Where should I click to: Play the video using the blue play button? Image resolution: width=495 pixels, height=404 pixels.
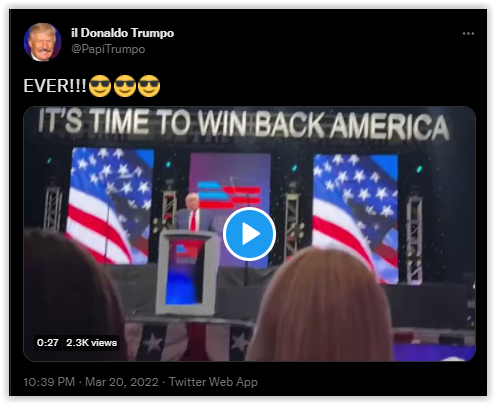click(249, 234)
